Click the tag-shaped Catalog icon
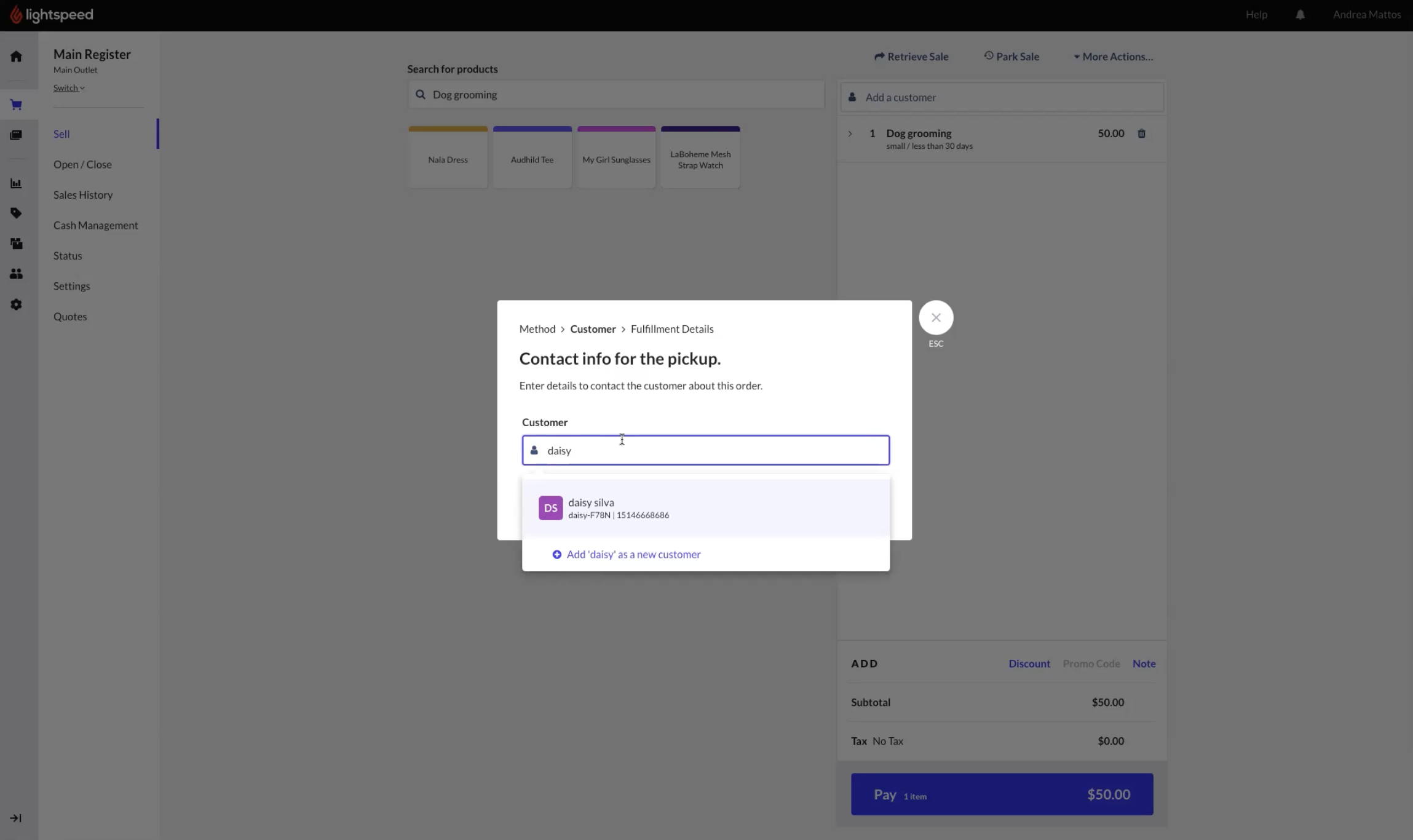 coord(16,213)
